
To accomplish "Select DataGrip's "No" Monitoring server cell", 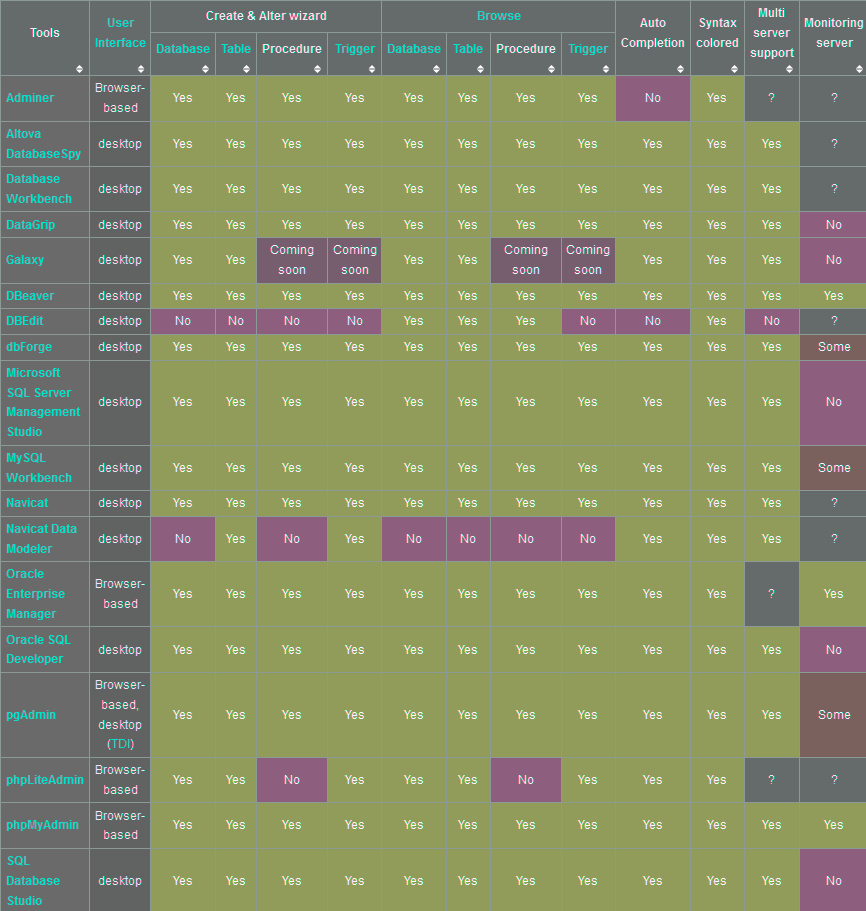I will (833, 225).
